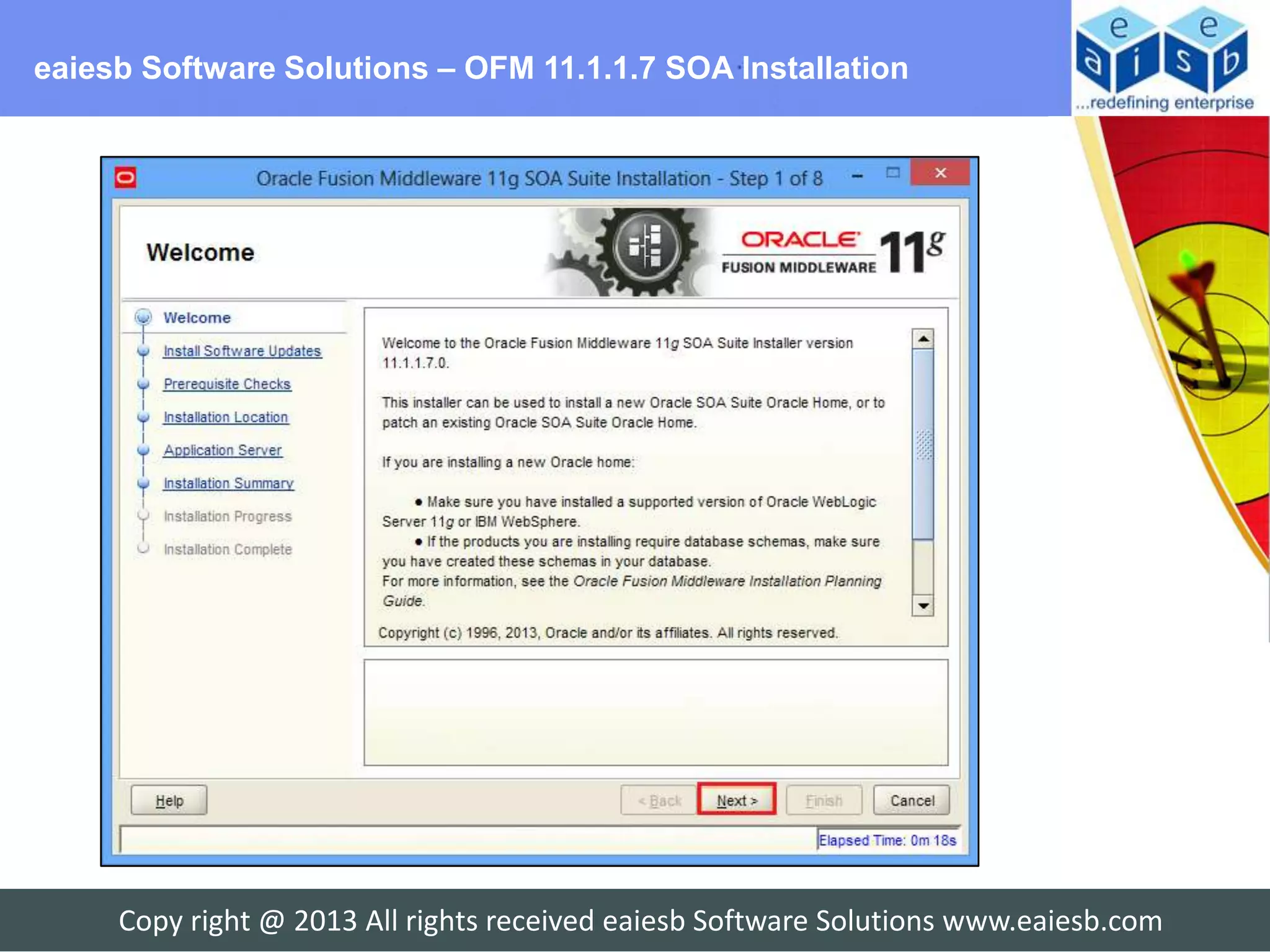The image size is (1270, 952).
Task: Click the Help button
Action: [x=169, y=800]
